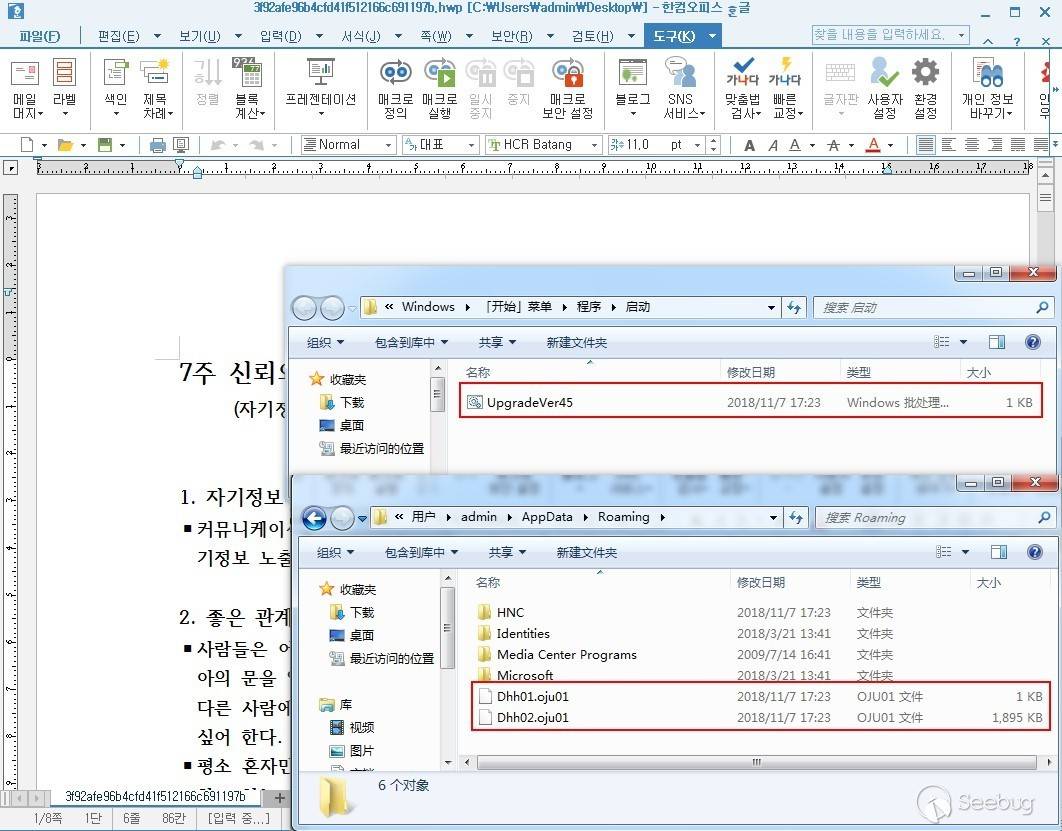Screen dimensions: 1062x831
Task: Toggle italic text formatting
Action: tap(773, 145)
